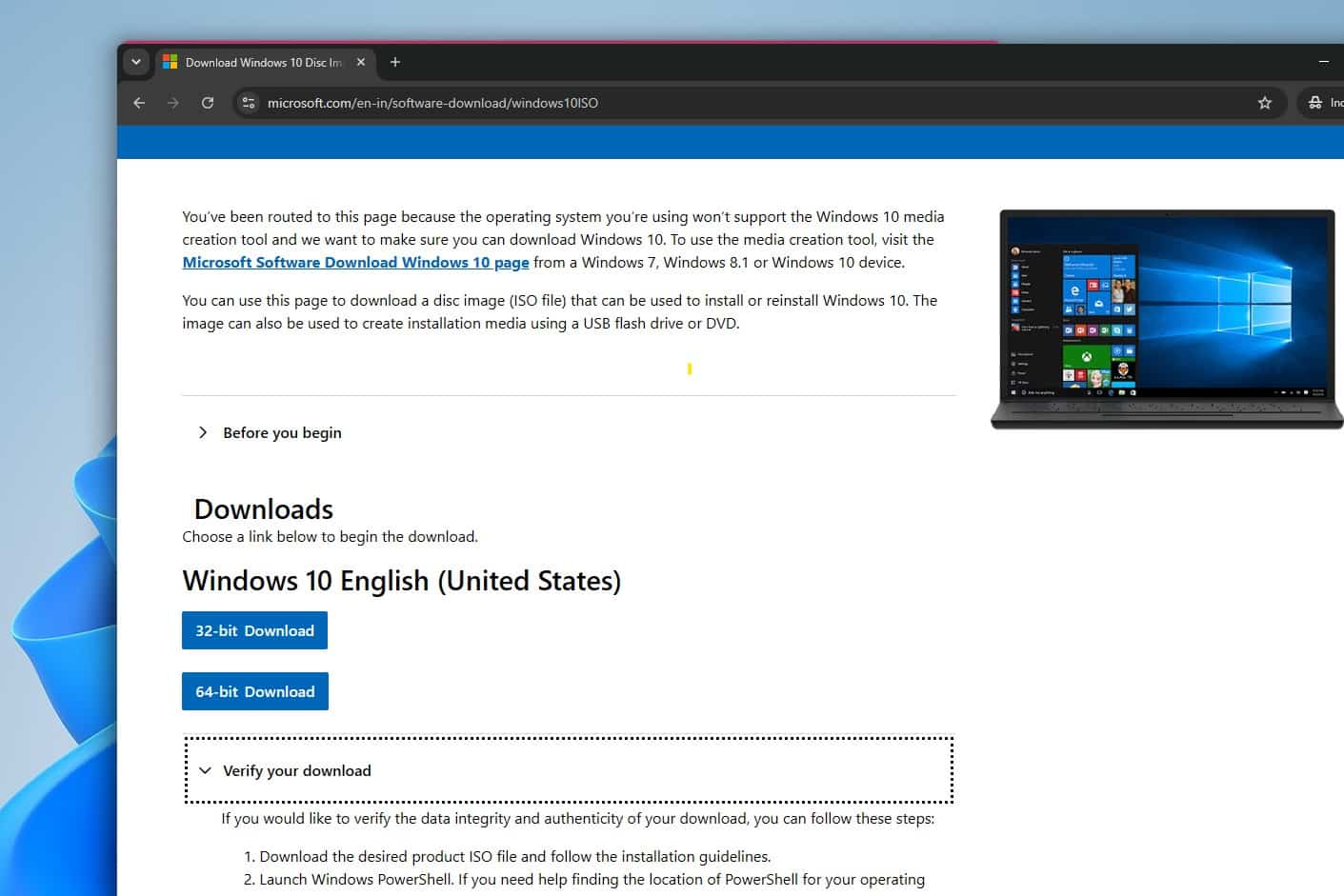1344x896 pixels.
Task: Go back to the previous page
Action: pyautogui.click(x=139, y=103)
